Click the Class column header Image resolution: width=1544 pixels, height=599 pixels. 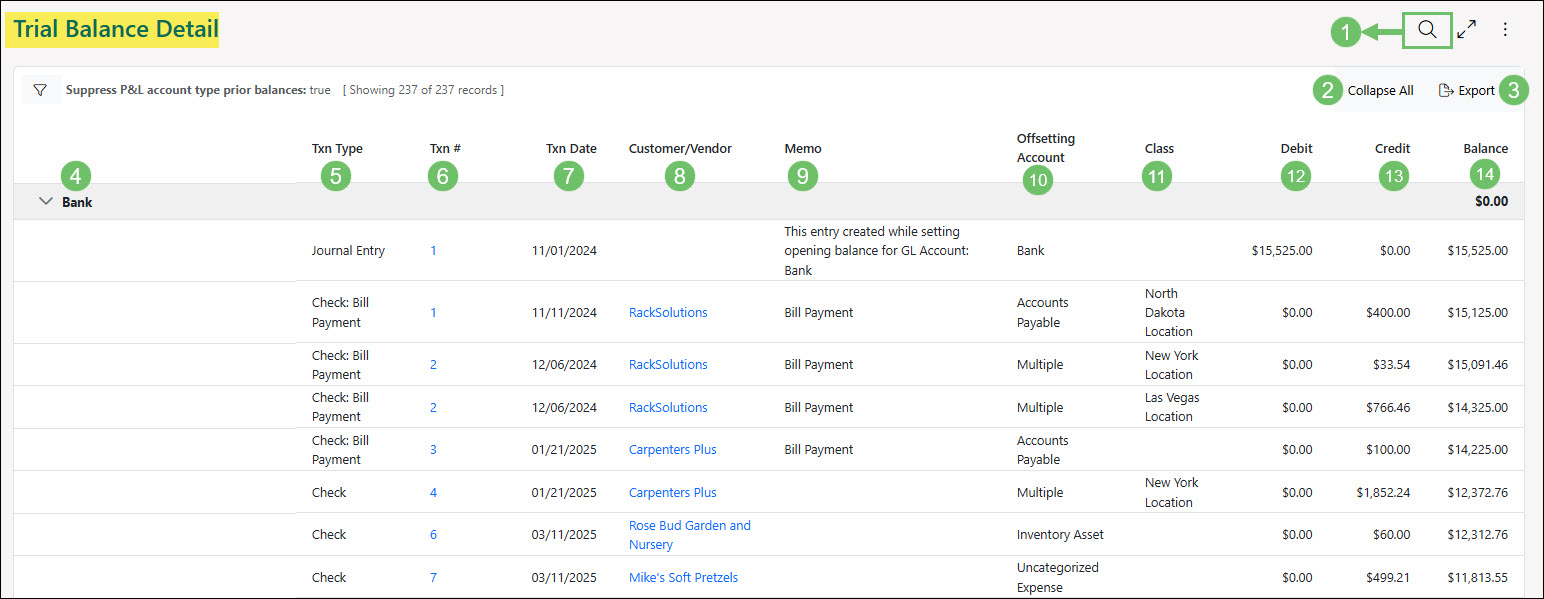coord(1159,148)
